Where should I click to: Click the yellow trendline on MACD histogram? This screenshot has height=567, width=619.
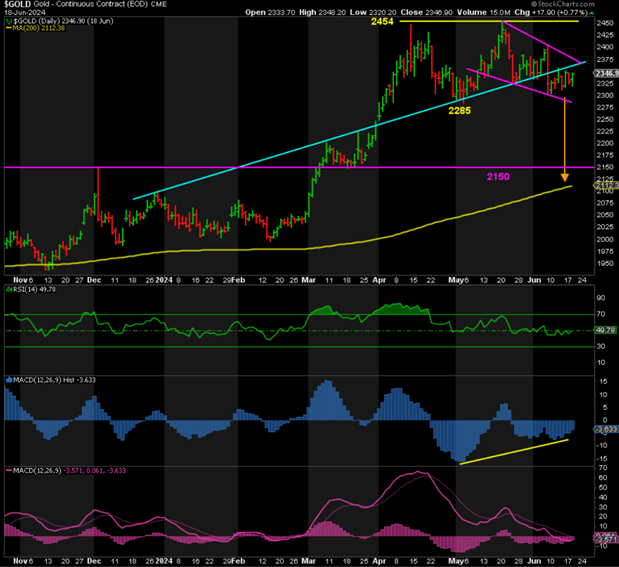click(x=514, y=450)
